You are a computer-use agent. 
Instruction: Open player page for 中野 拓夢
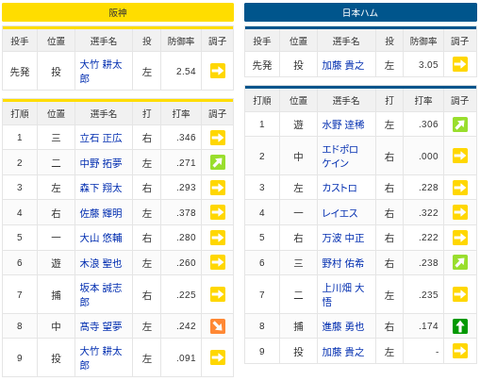(x=101, y=163)
